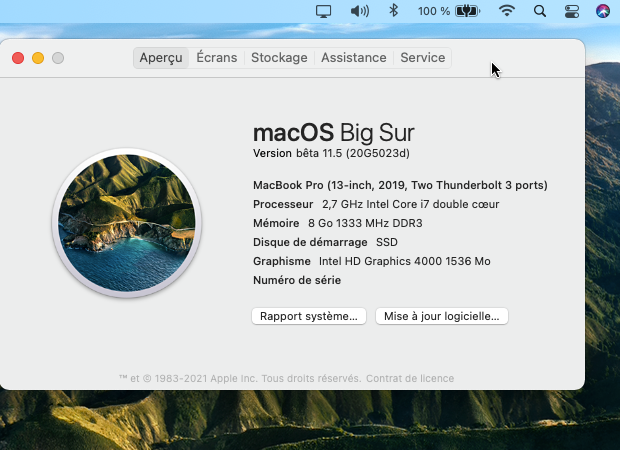
Task: Click the 'Graphisme' label
Action: coord(282,261)
